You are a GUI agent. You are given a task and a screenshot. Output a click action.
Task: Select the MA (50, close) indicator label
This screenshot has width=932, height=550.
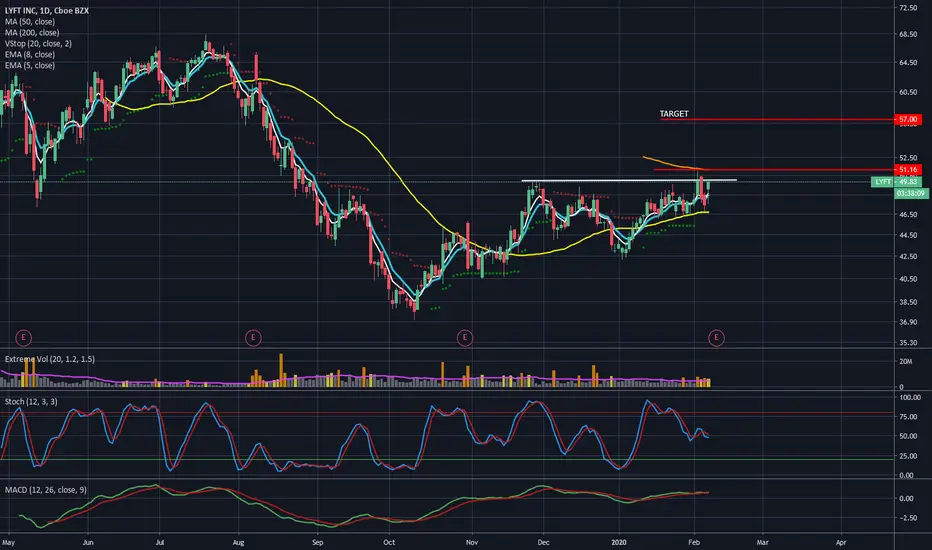[x=30, y=21]
